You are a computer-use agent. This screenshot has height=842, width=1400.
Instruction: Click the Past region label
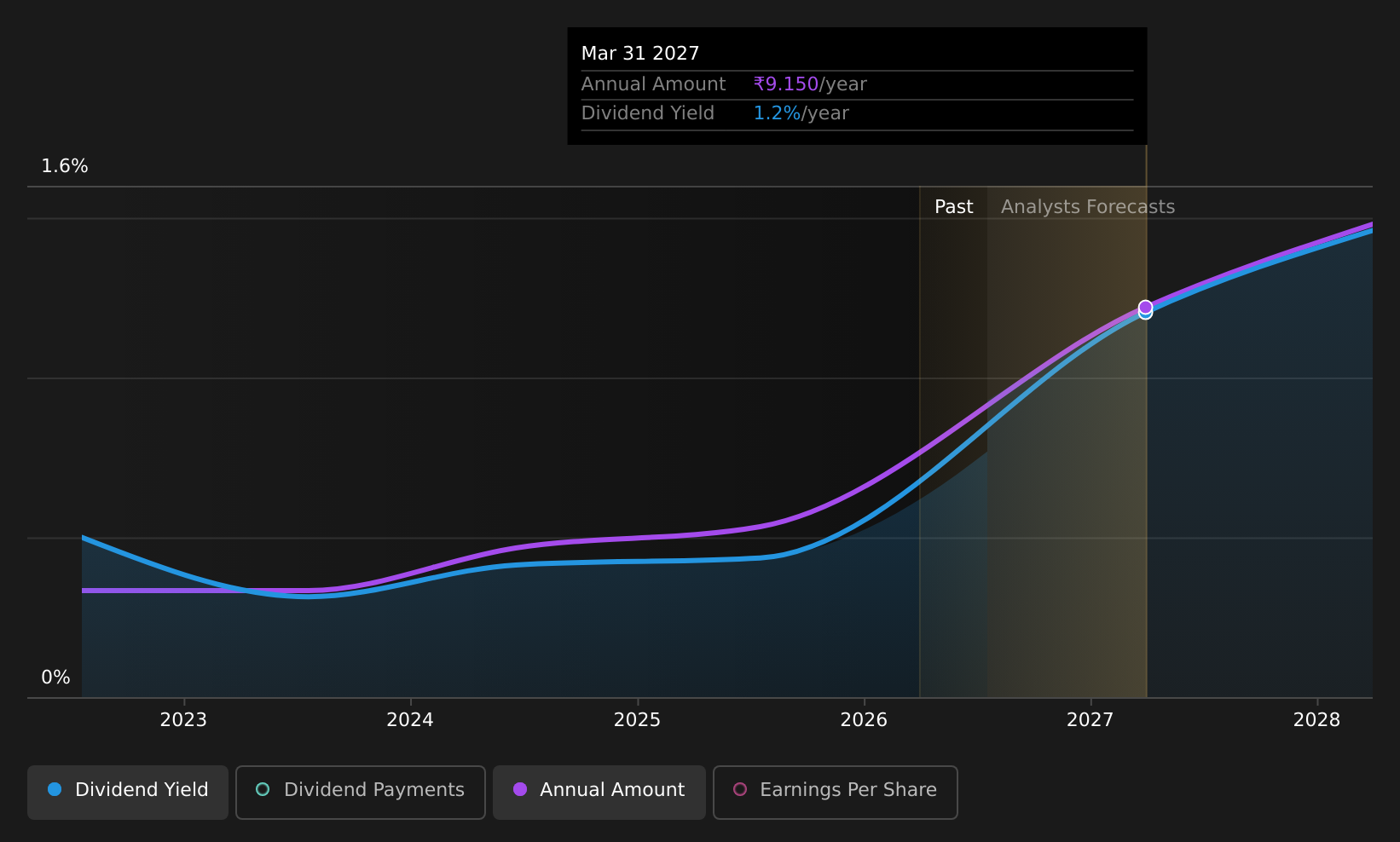(x=953, y=207)
